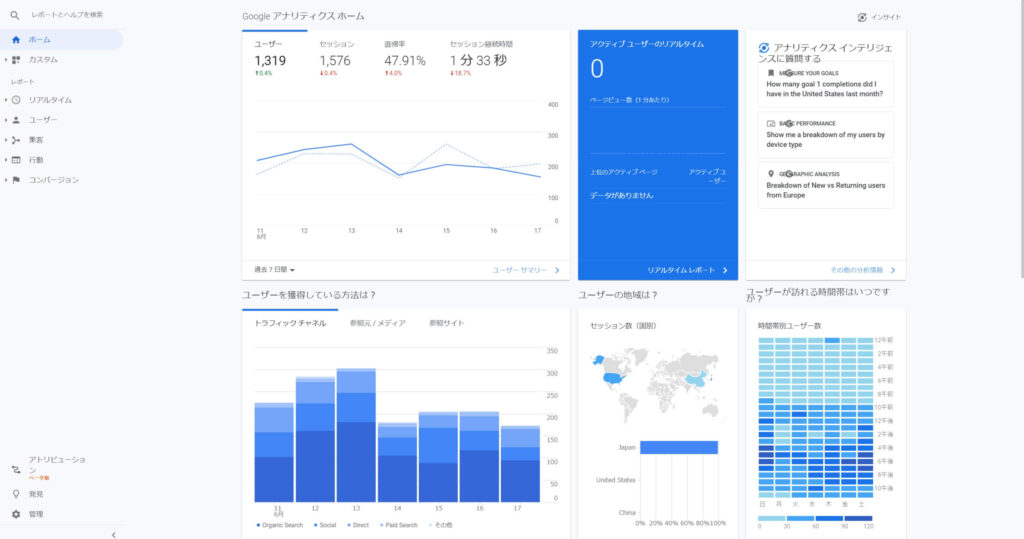Expand the Behavior reports arrow

pyautogui.click(x=6, y=160)
